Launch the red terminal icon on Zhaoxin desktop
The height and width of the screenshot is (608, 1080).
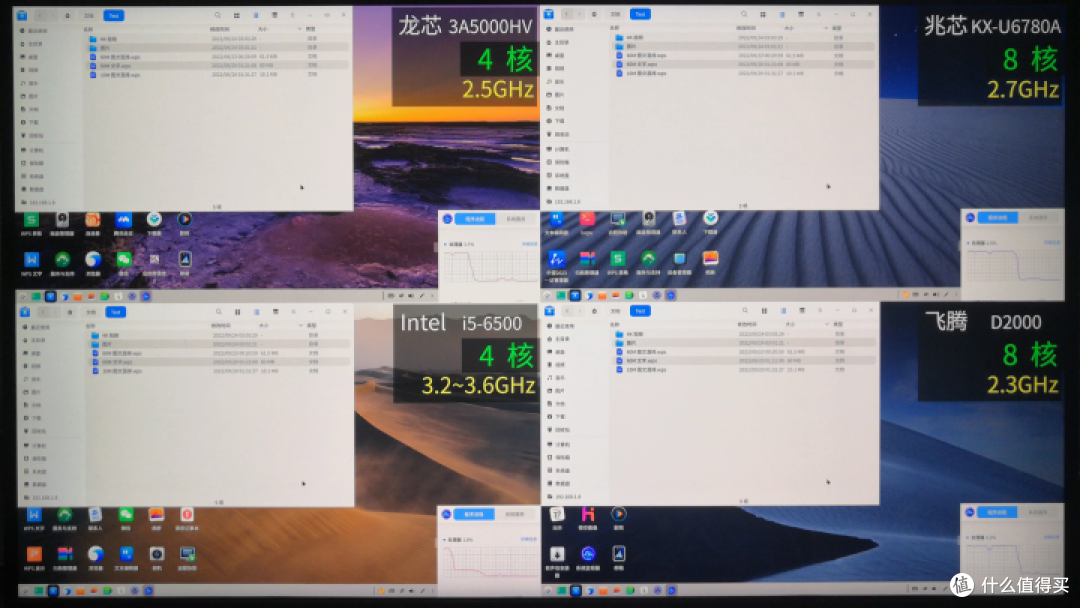(587, 220)
